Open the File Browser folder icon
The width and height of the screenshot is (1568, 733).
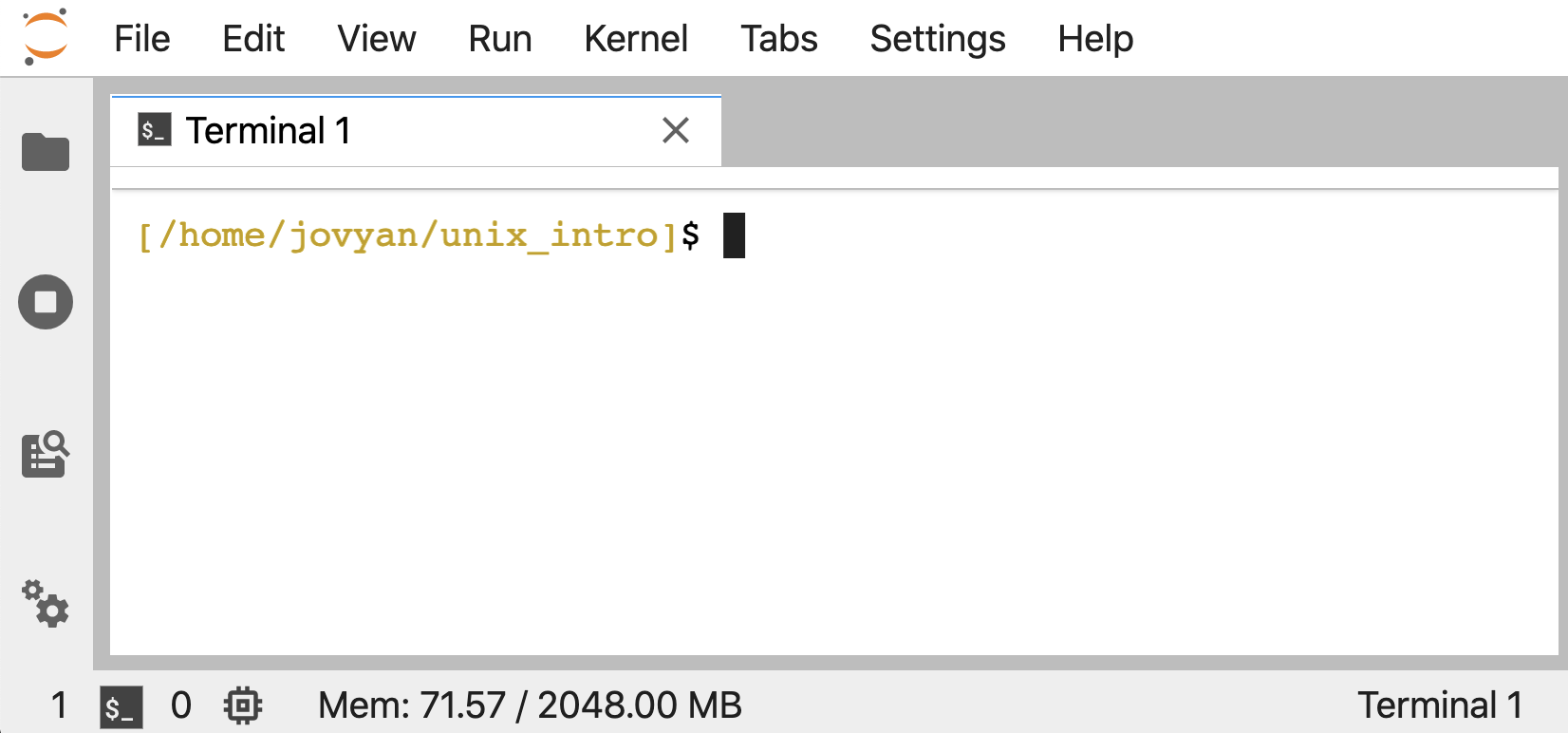46,152
